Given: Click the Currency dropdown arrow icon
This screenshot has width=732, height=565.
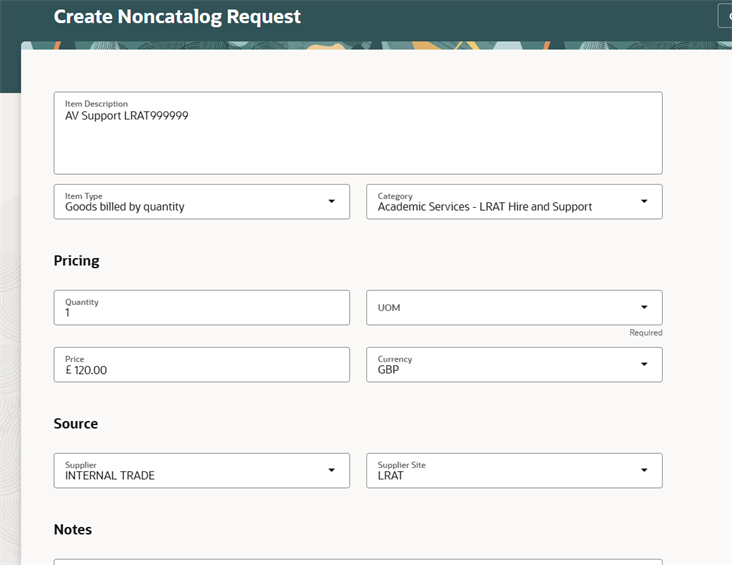Looking at the screenshot, I should pyautogui.click(x=644, y=365).
